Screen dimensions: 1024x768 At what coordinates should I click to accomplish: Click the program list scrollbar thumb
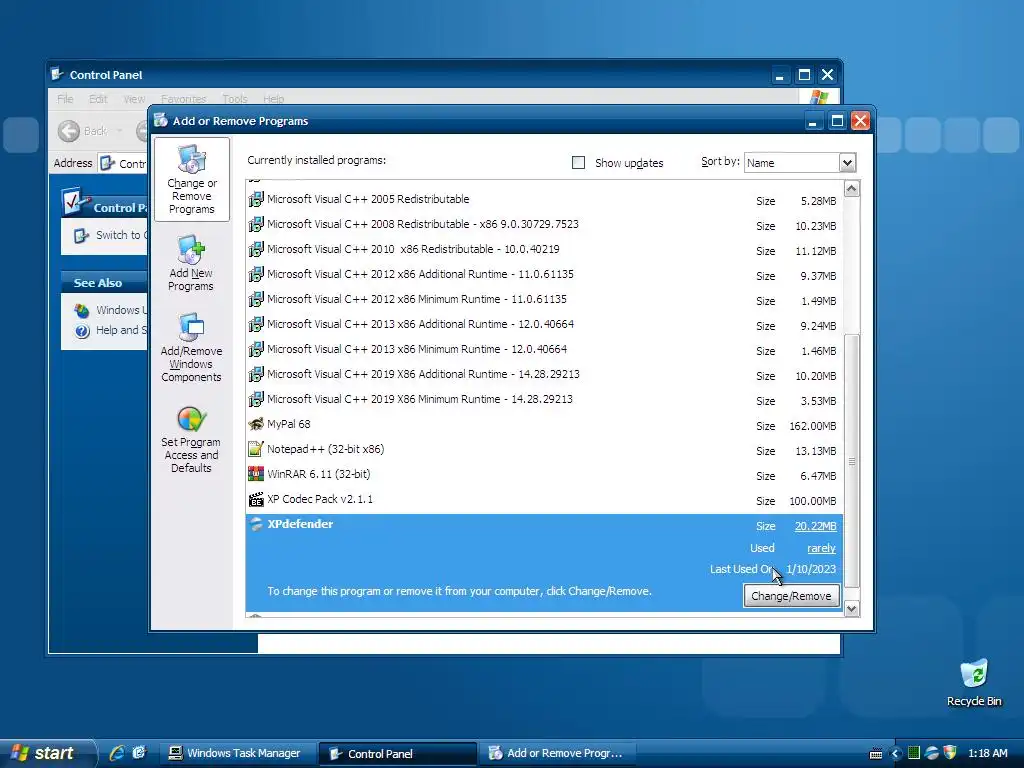point(852,461)
